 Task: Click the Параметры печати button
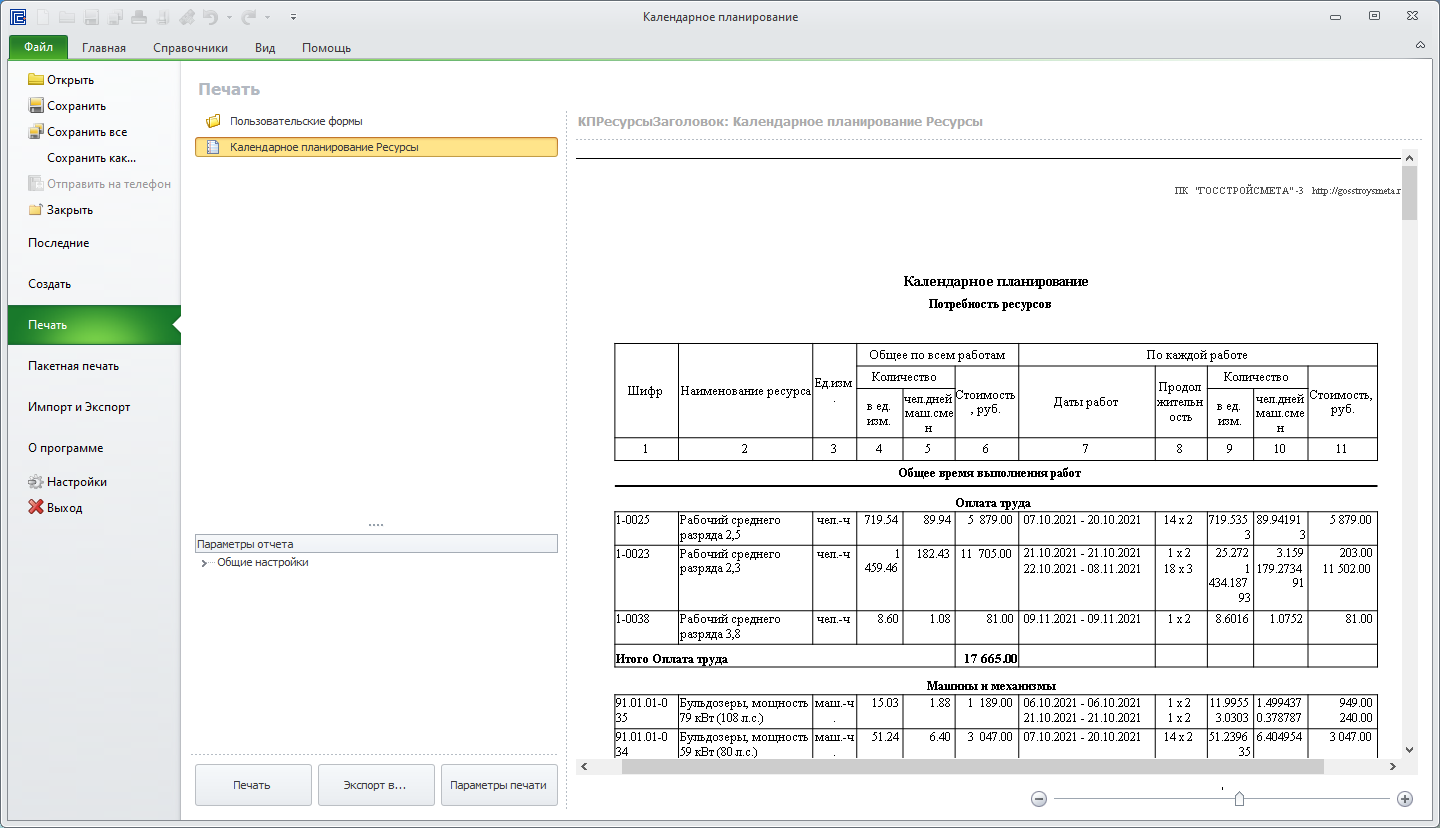click(x=498, y=785)
